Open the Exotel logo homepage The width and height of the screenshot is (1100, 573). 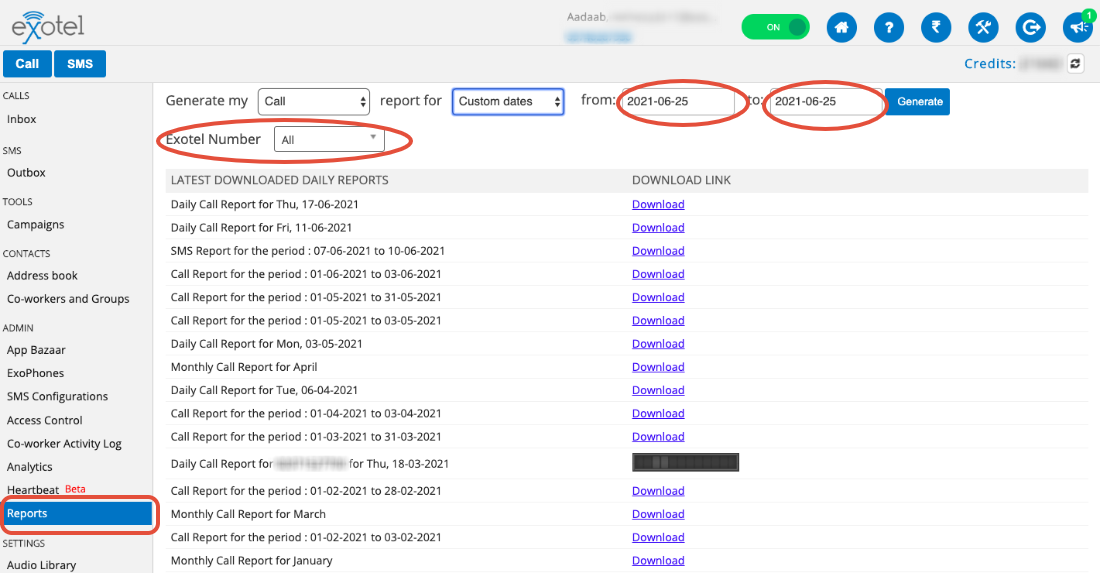48,27
